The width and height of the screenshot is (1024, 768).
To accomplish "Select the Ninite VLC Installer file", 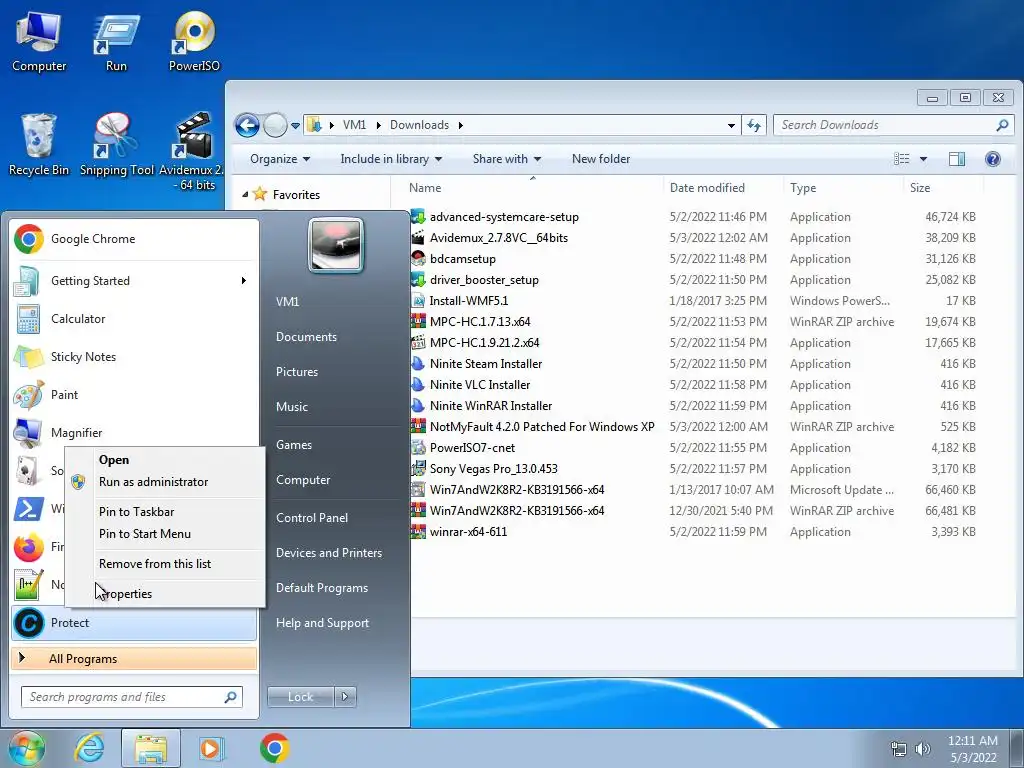I will pos(480,385).
